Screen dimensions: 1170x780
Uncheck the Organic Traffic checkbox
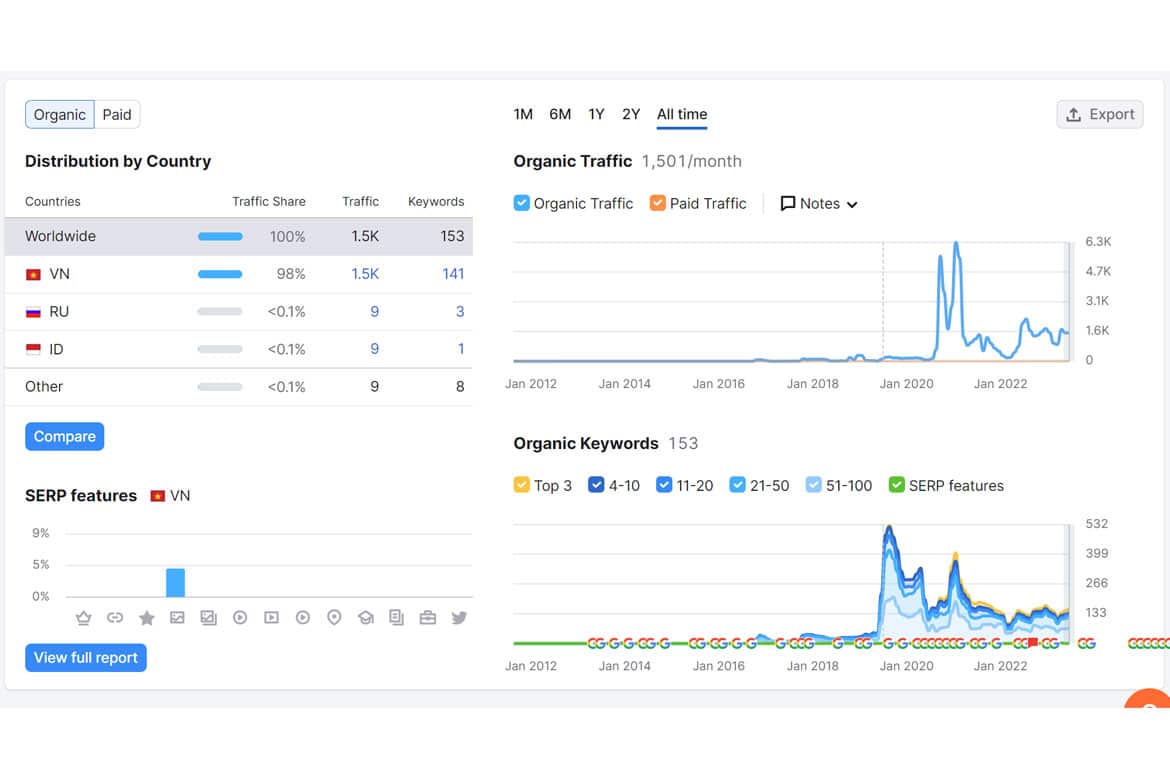click(x=522, y=203)
